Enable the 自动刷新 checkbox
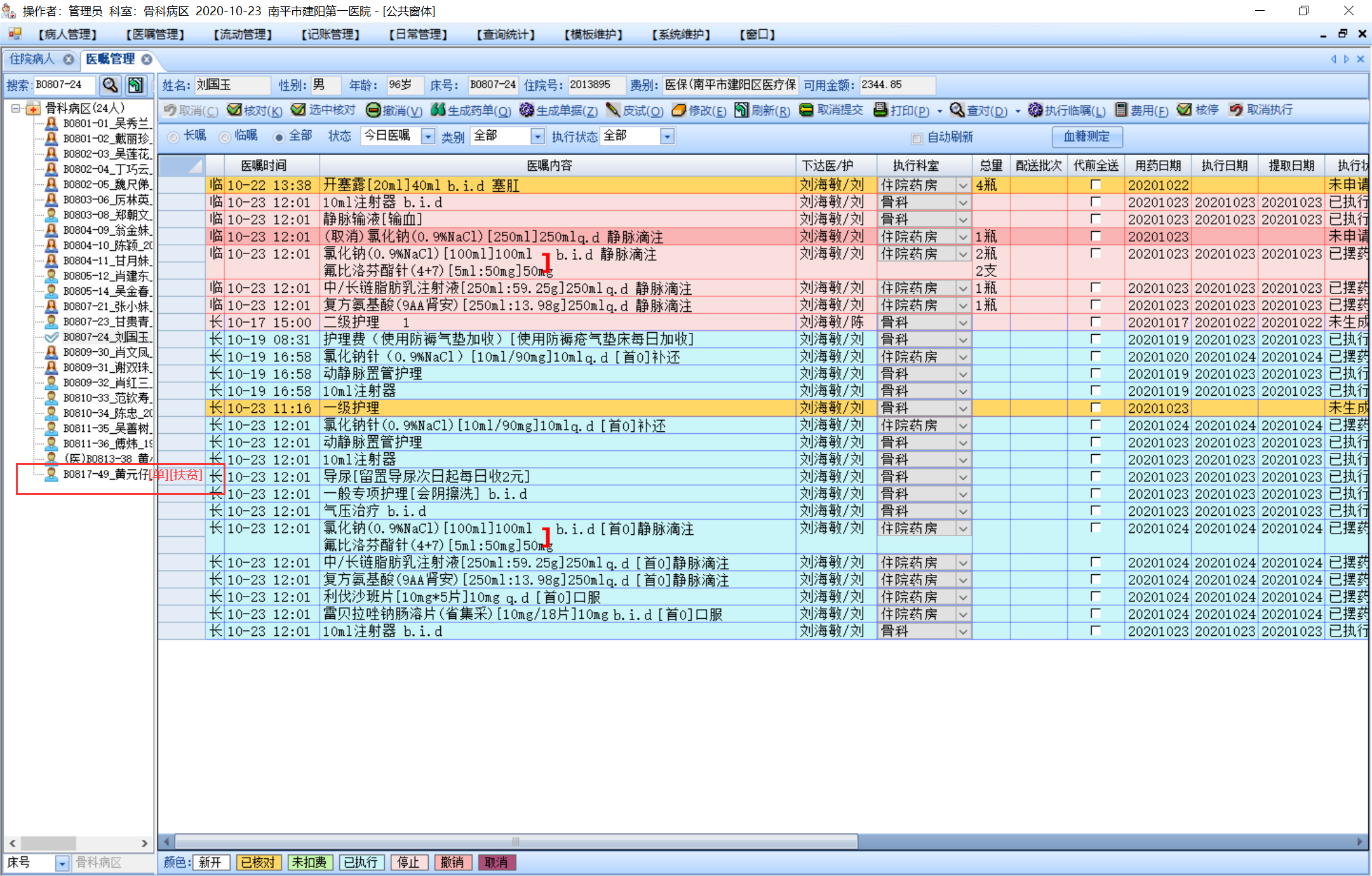 pos(917,138)
